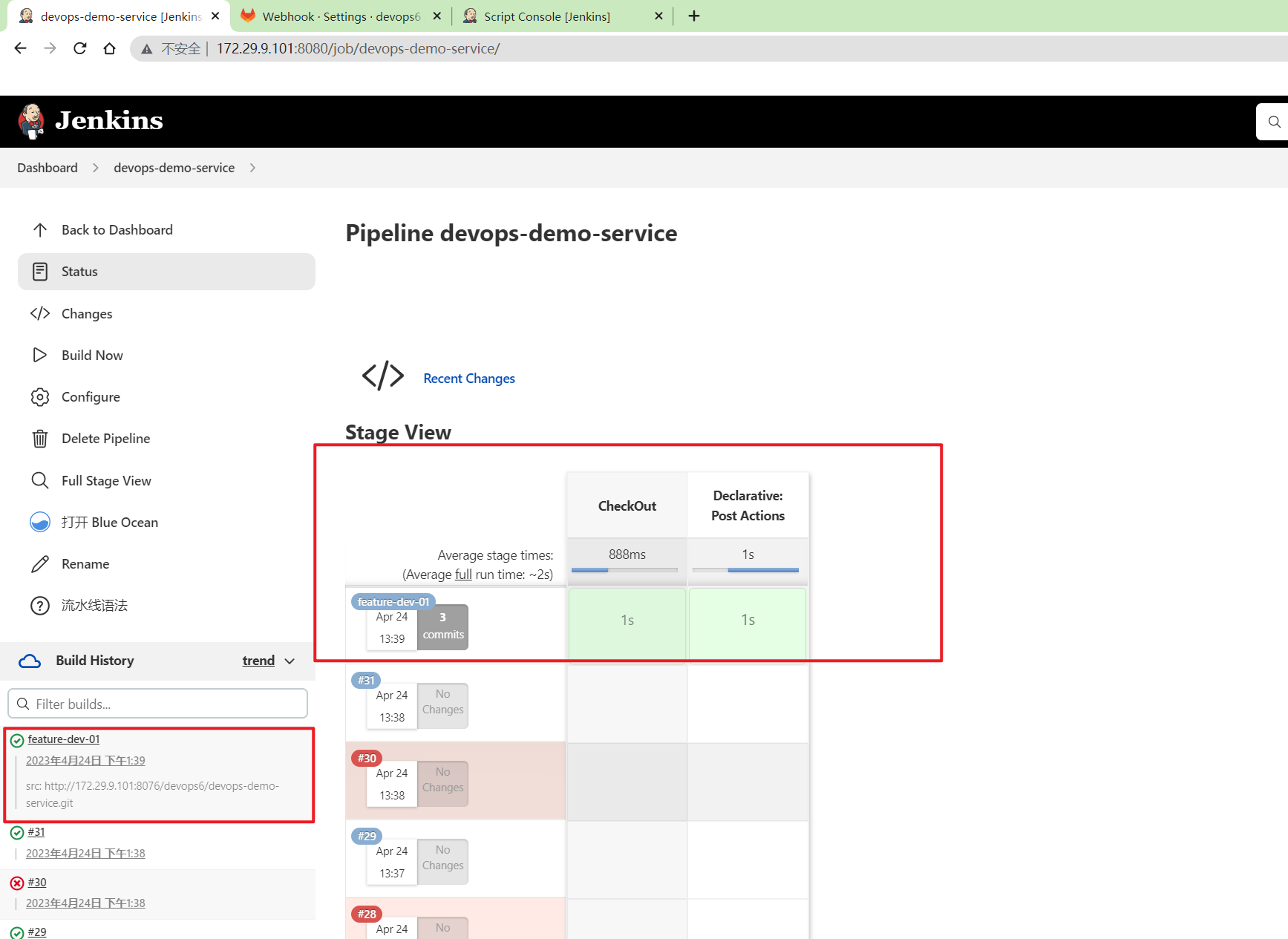Open the header search magnifier button
This screenshot has width=1288, height=939.
tap(1274, 122)
